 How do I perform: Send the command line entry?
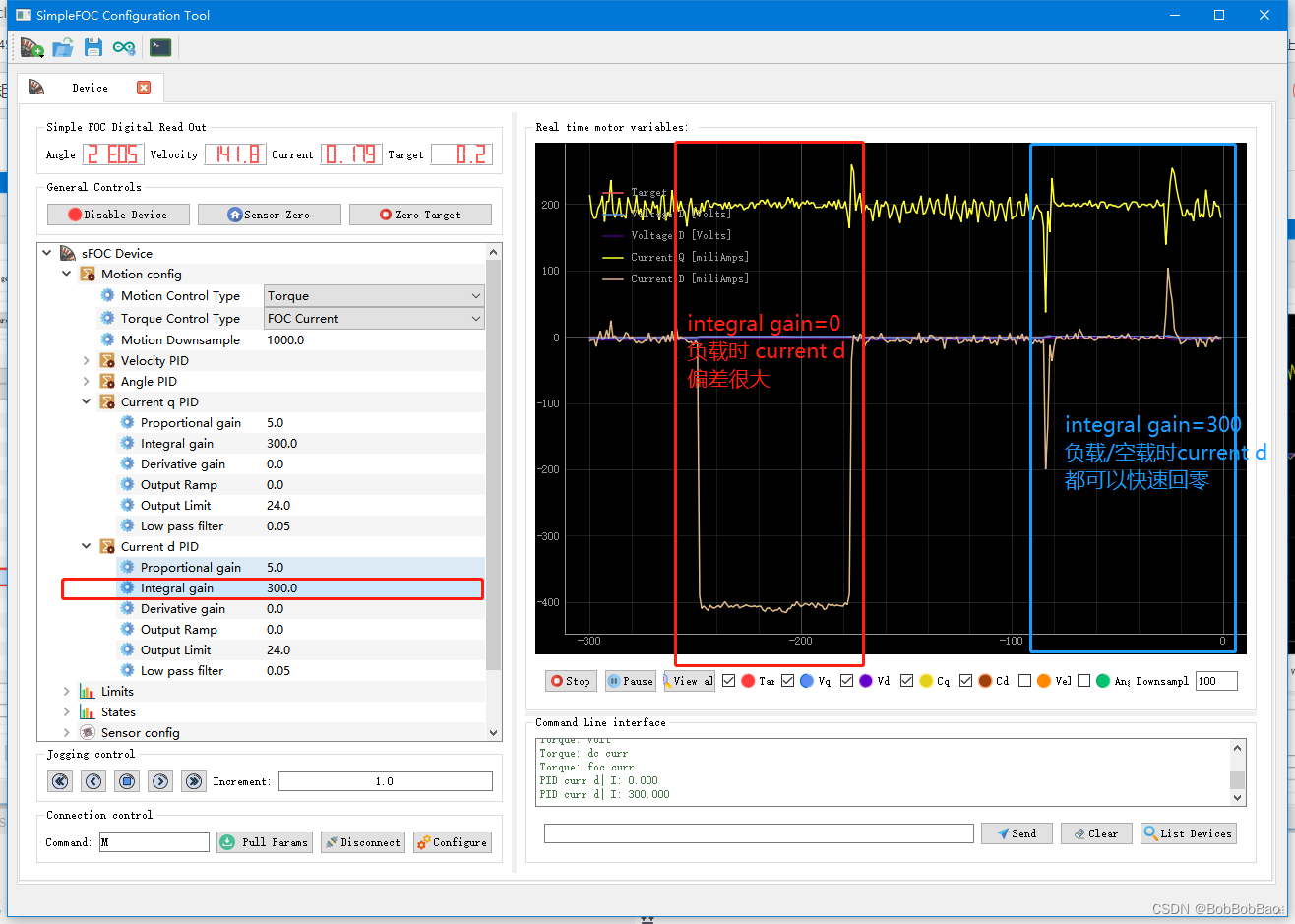(x=1017, y=833)
